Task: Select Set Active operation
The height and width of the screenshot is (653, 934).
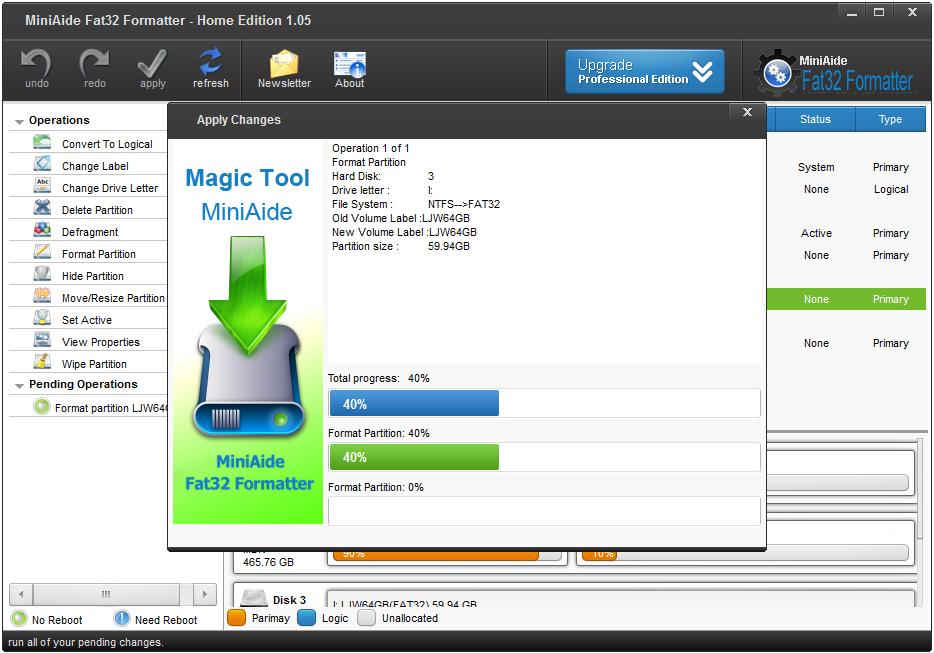Action: click(87, 320)
